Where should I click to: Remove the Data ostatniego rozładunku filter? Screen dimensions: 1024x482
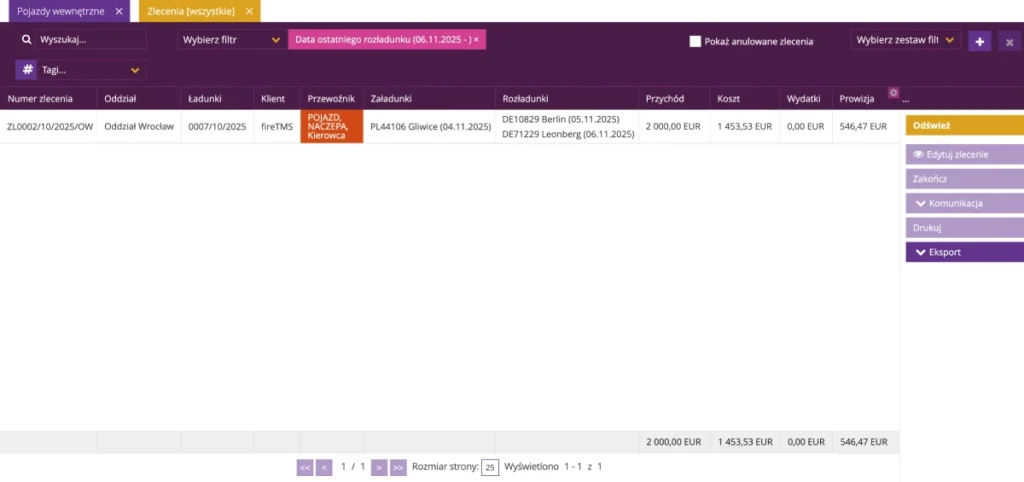476,40
